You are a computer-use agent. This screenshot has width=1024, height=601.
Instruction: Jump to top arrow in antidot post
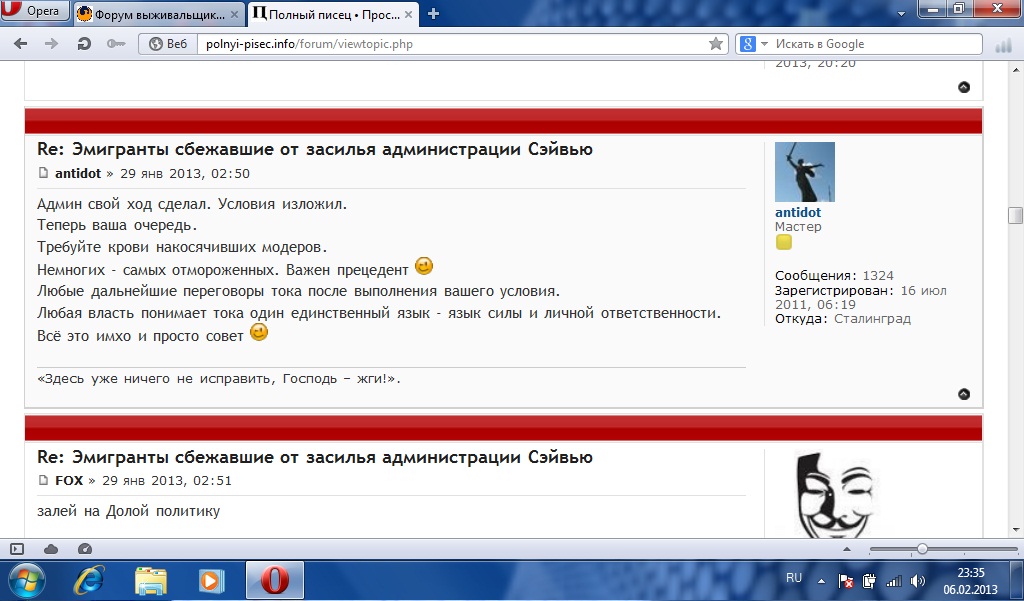click(964, 394)
